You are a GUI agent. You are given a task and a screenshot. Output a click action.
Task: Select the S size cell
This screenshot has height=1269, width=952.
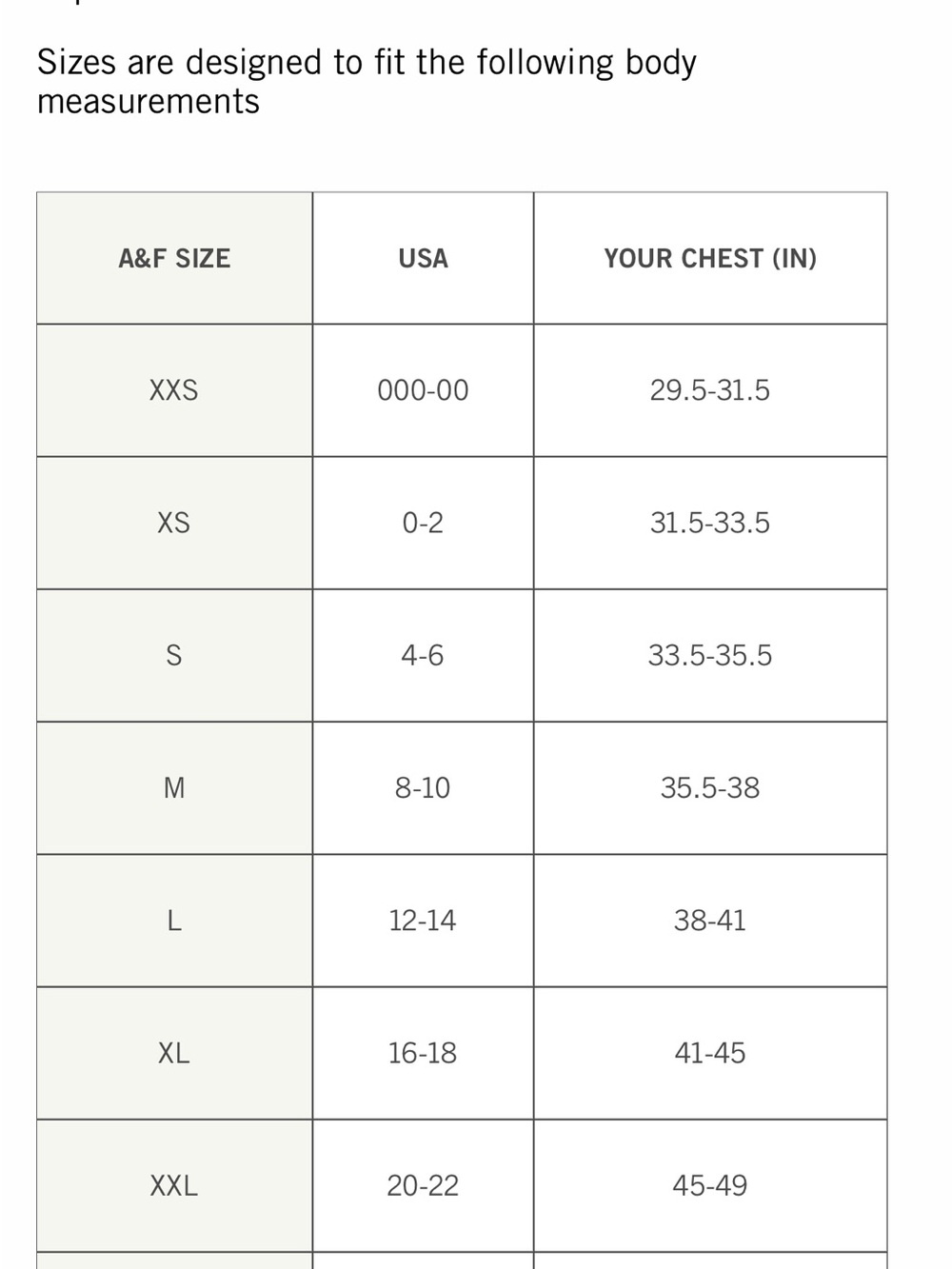174,655
